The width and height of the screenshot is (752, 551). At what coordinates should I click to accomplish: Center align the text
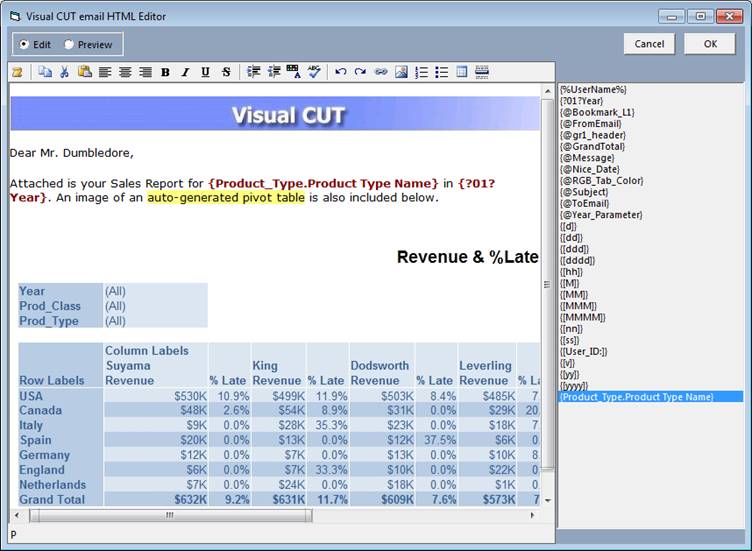(x=125, y=72)
